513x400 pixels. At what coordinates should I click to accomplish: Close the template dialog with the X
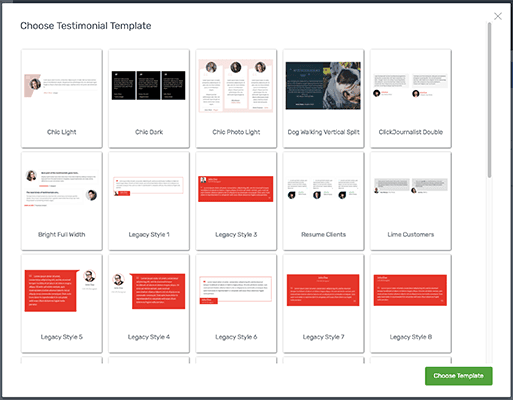click(x=498, y=16)
